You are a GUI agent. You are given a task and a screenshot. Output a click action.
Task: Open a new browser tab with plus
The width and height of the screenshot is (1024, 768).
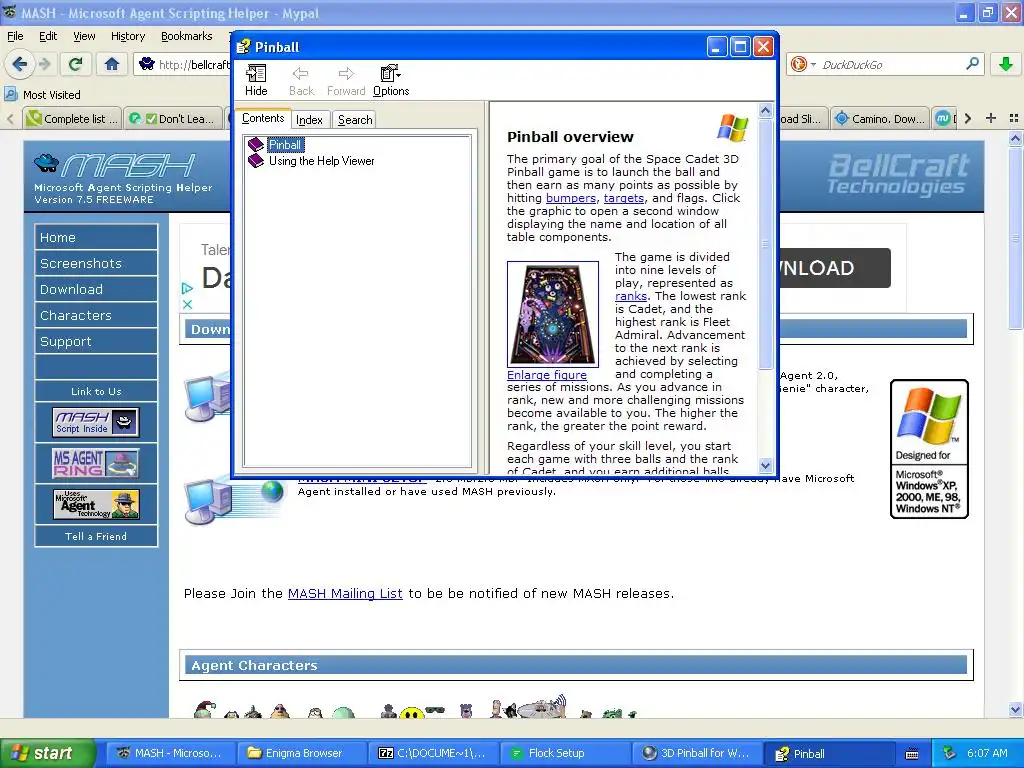[991, 118]
